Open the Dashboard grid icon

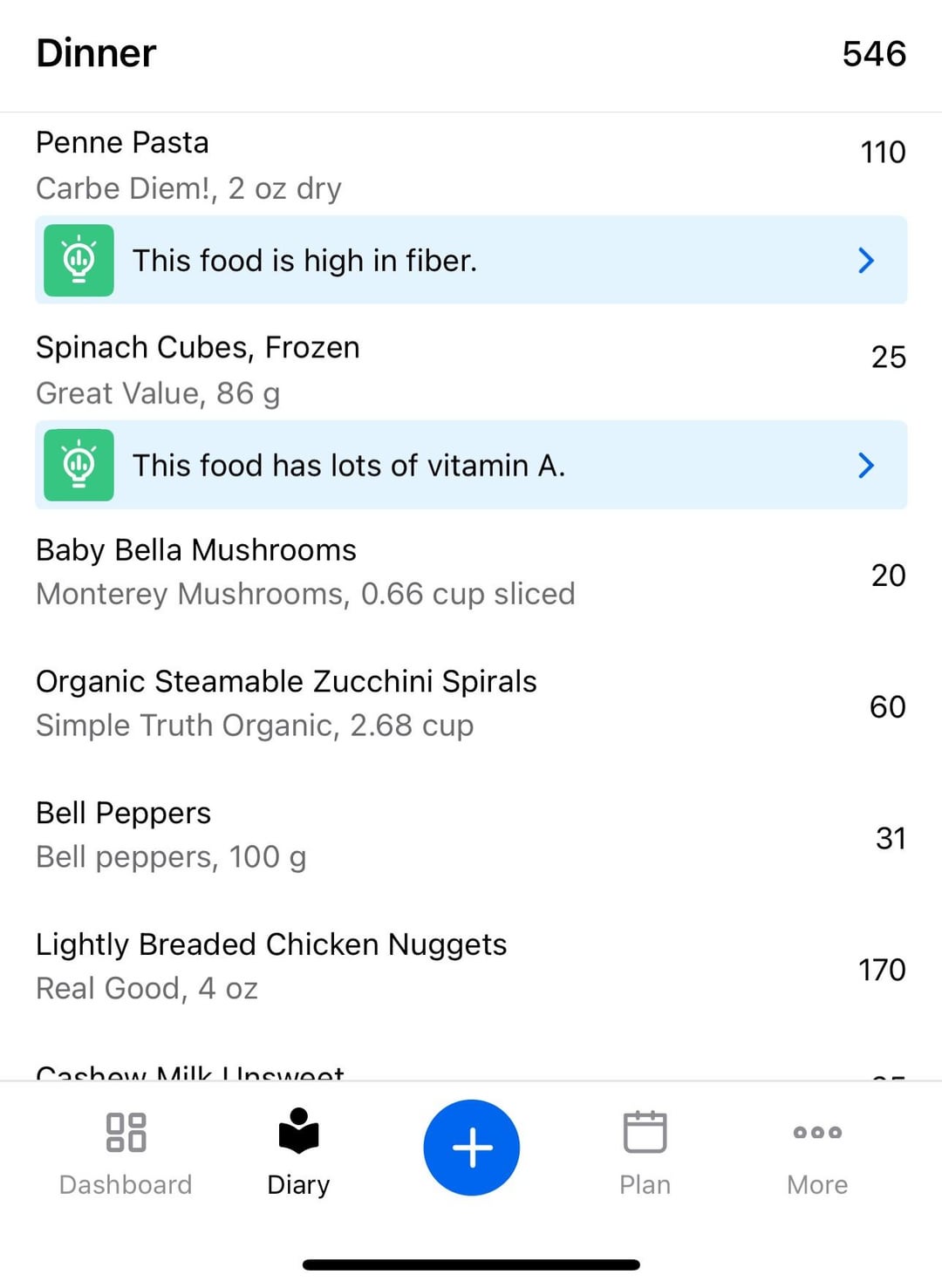tap(126, 1132)
